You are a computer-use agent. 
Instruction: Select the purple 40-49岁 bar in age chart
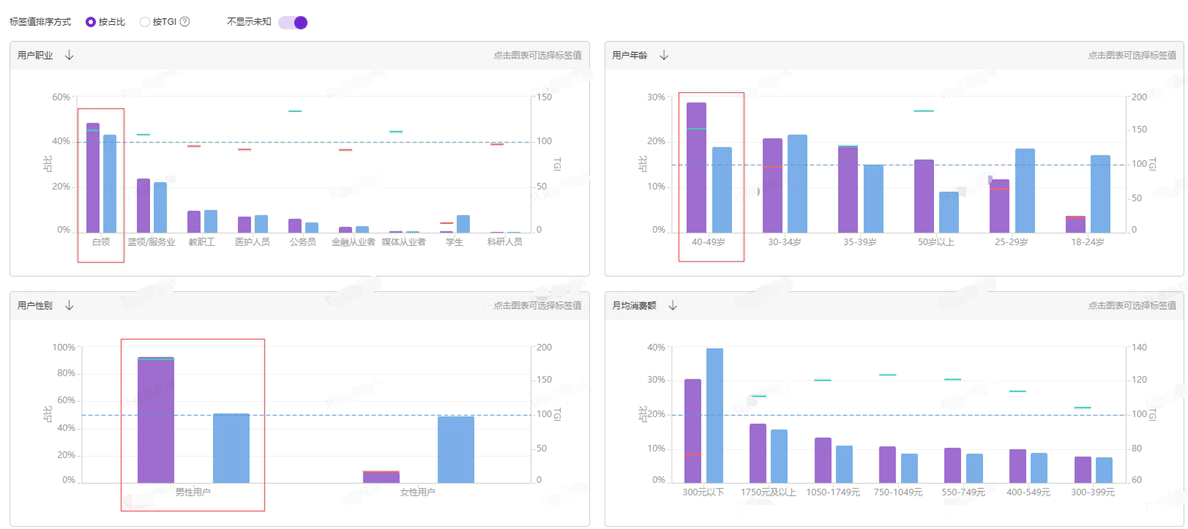[x=696, y=167]
